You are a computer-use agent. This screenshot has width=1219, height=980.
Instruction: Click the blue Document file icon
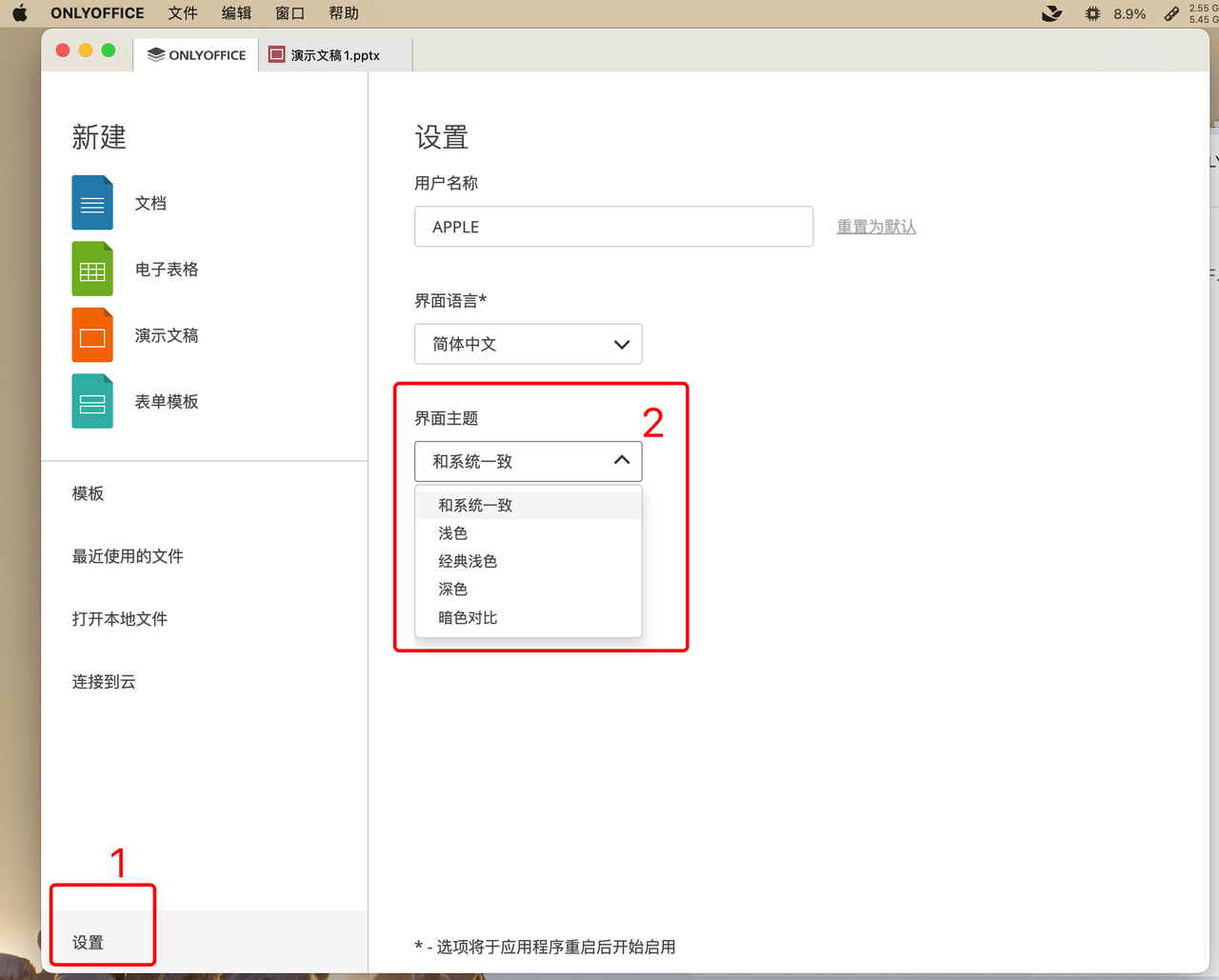point(92,203)
